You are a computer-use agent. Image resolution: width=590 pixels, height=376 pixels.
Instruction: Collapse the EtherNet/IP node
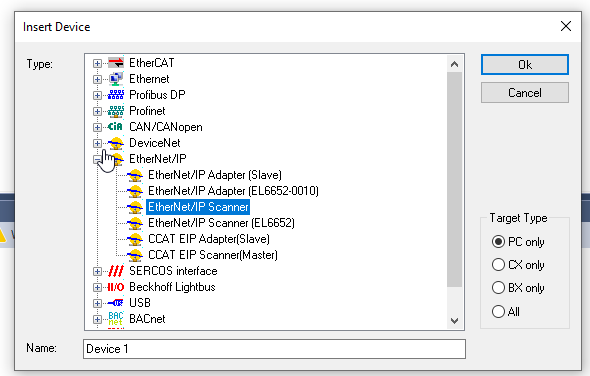(97, 159)
